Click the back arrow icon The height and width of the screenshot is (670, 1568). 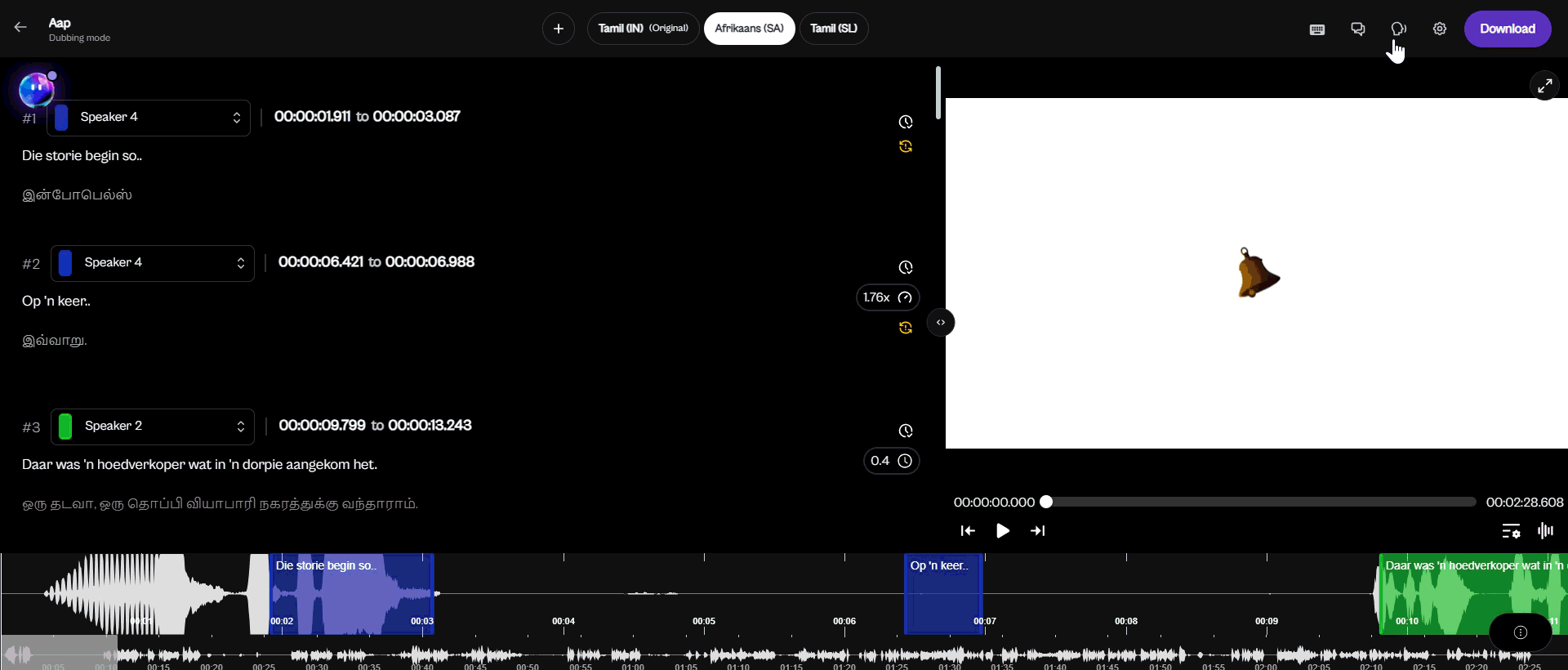click(x=20, y=28)
